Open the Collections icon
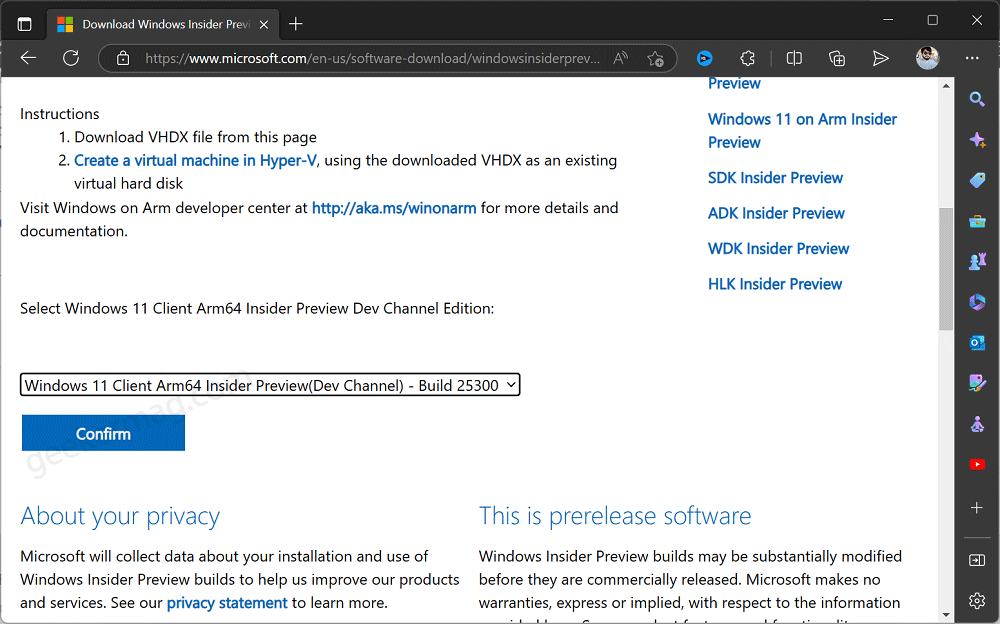Viewport: 1000px width, 624px height. point(837,59)
